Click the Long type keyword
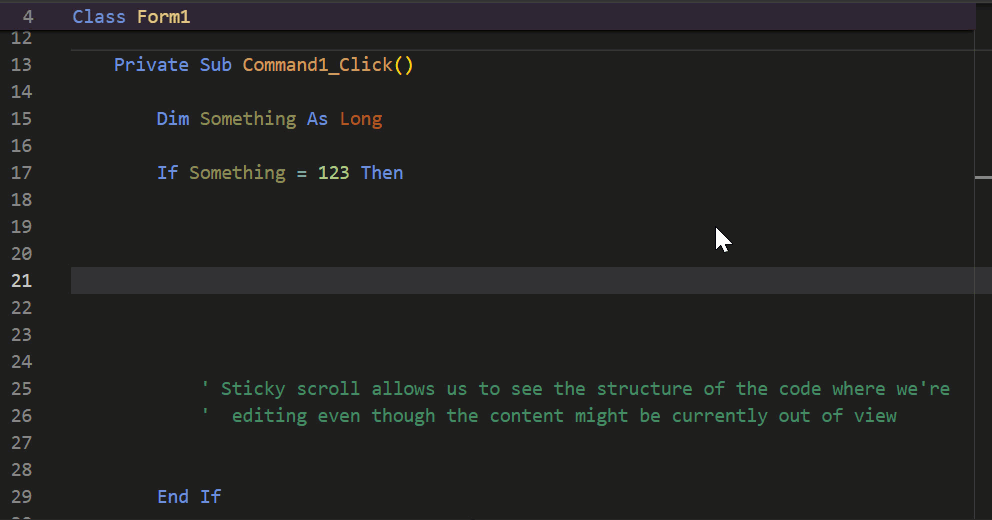 [361, 119]
